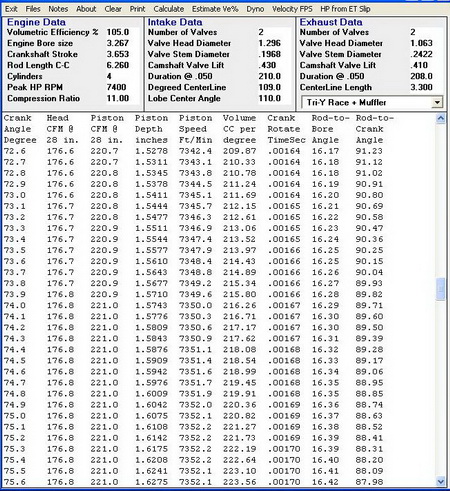This screenshot has height=491, width=450.
Task: Edit Engine Bore size value 3.267
Action: 121,43
